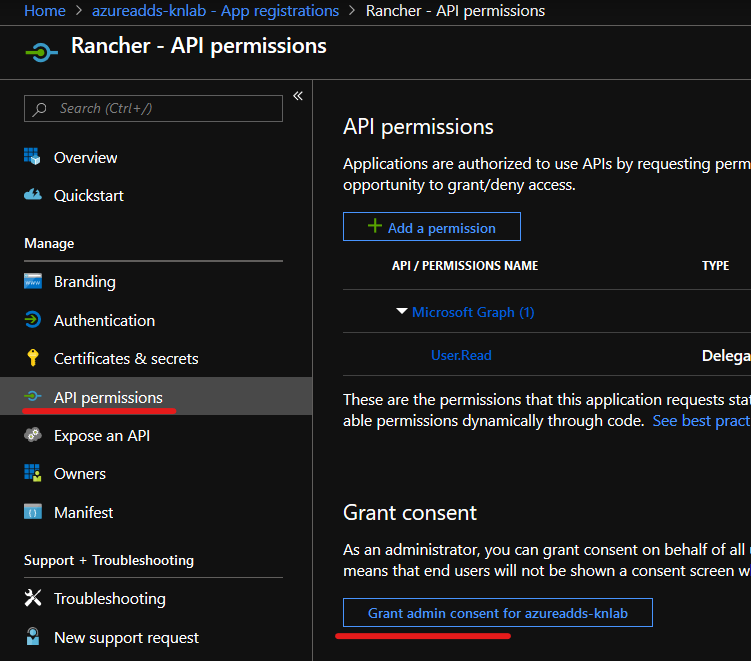Open the Owners page
Viewport: 751px width, 661px height.
(80, 473)
